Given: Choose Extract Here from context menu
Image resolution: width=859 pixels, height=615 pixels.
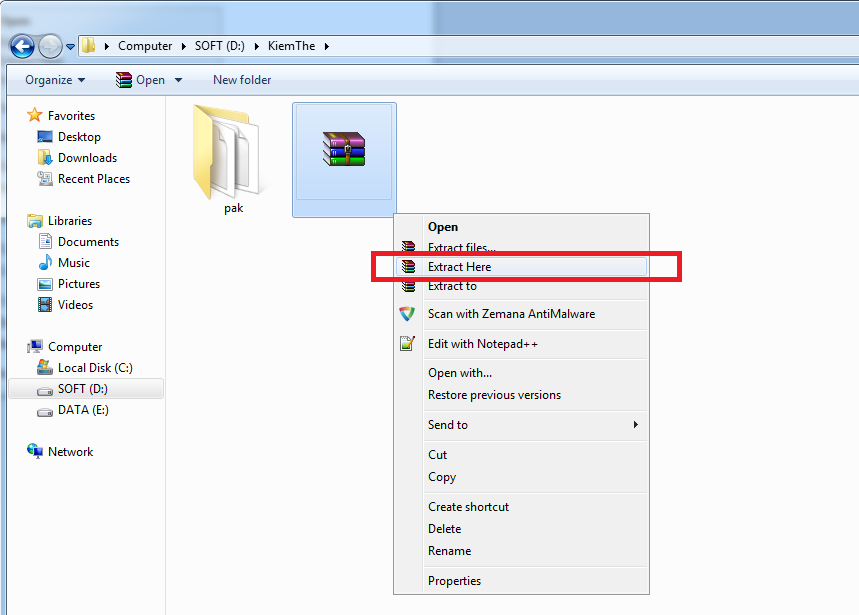Looking at the screenshot, I should 459,267.
